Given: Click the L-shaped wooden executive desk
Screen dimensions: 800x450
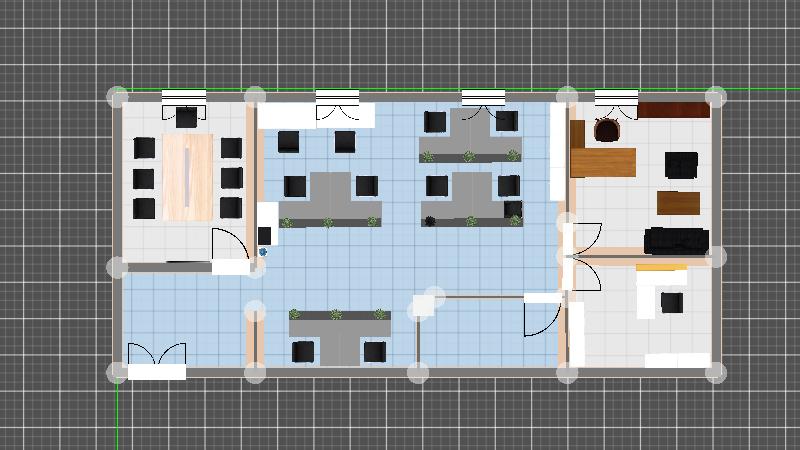Looking at the screenshot, I should pyautogui.click(x=602, y=160).
